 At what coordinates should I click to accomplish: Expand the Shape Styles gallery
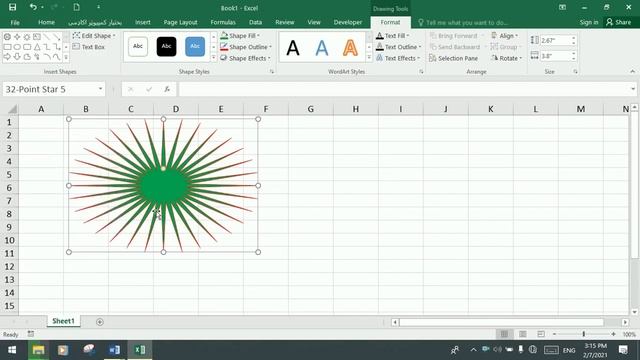coord(213,58)
